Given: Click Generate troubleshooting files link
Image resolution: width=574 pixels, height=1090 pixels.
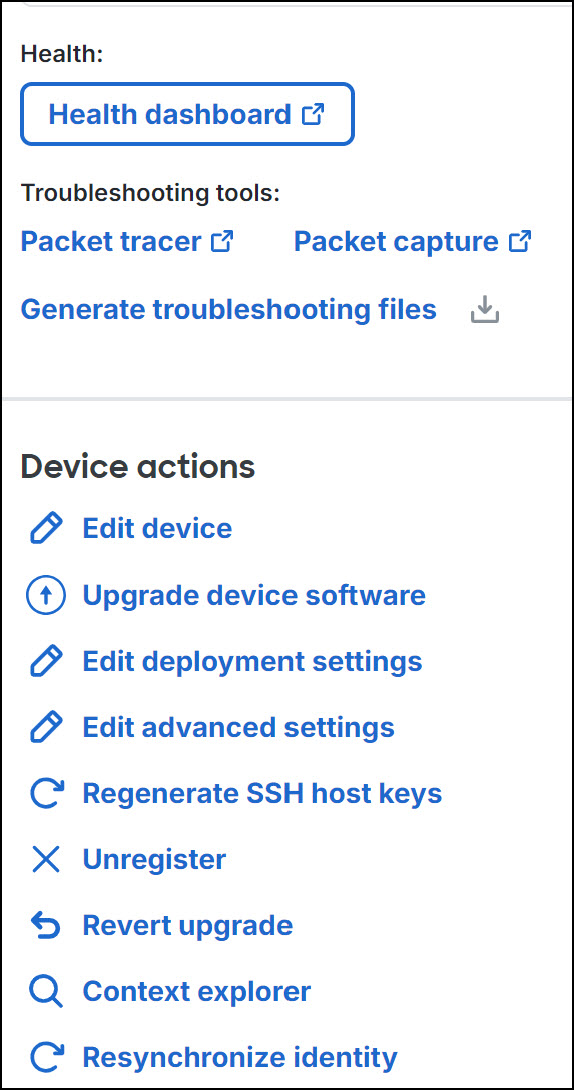Looking at the screenshot, I should pos(229,309).
